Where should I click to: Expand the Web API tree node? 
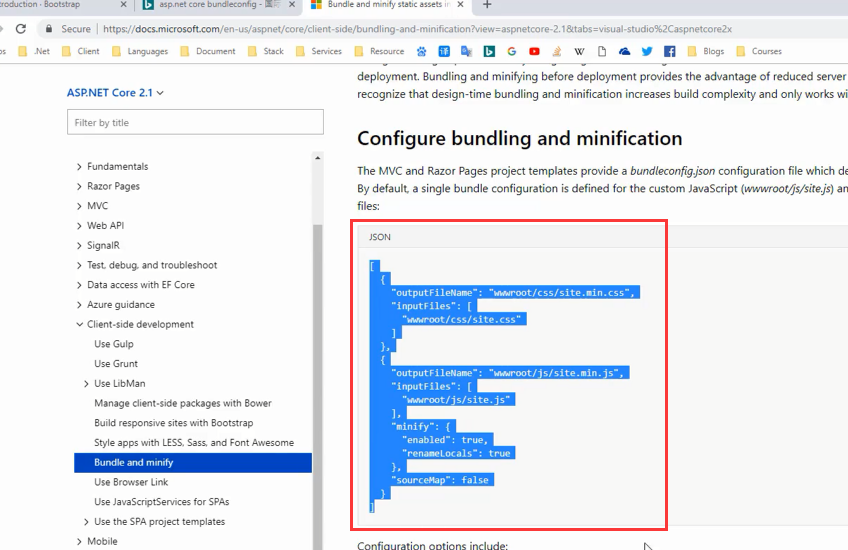coord(79,226)
